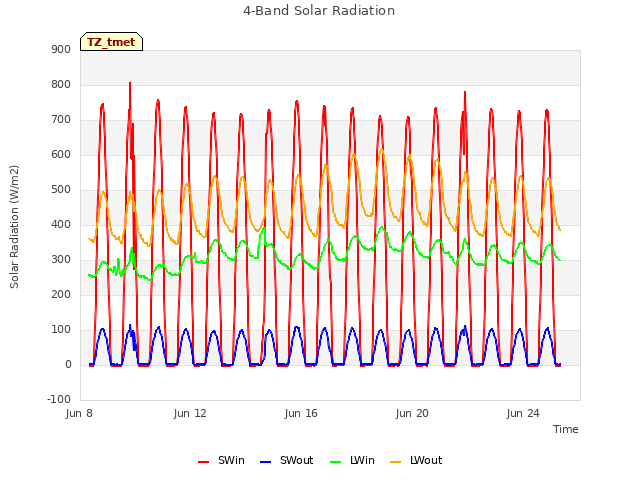Screen dimensions: 640x480
Task: Click the 0 y-axis tick label
Action: (x=69, y=364)
